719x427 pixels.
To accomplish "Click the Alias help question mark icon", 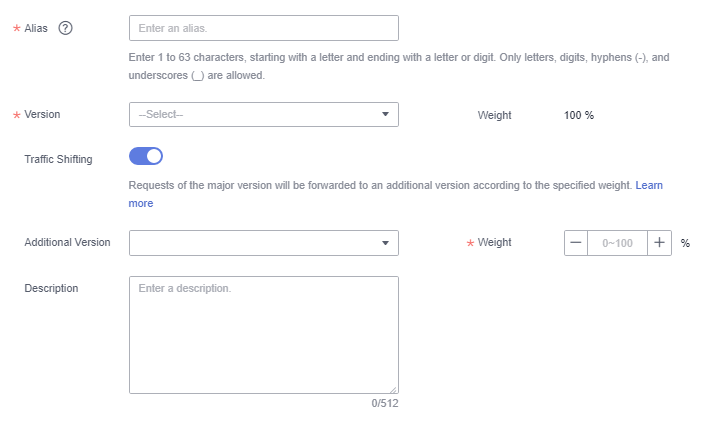I will click(x=65, y=28).
